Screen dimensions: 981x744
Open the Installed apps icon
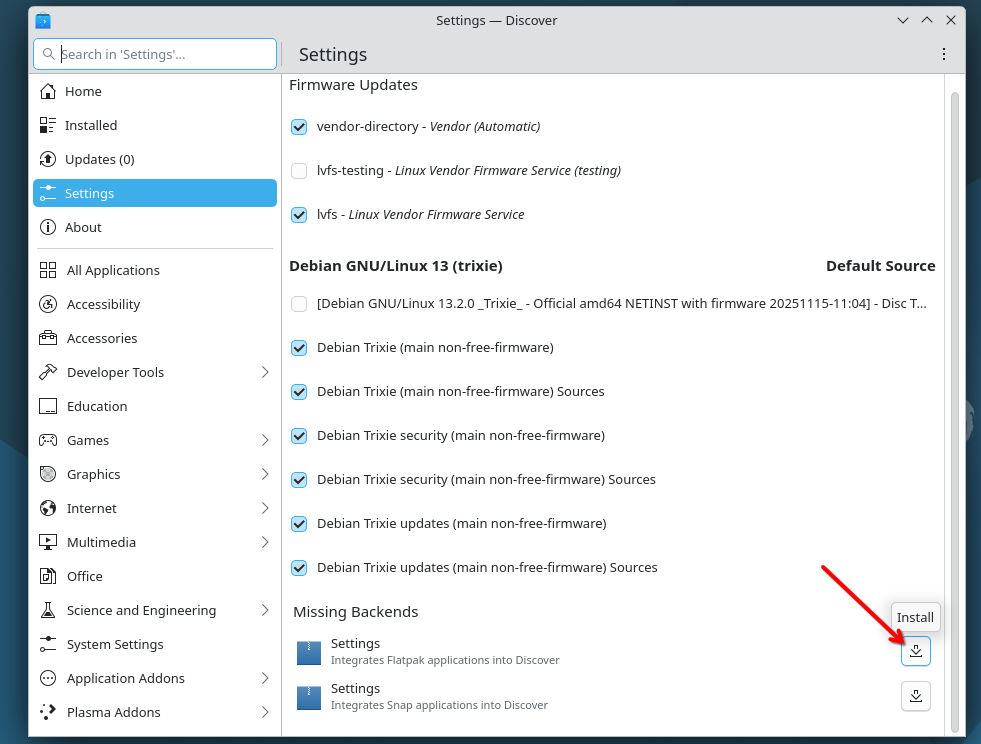[48, 125]
